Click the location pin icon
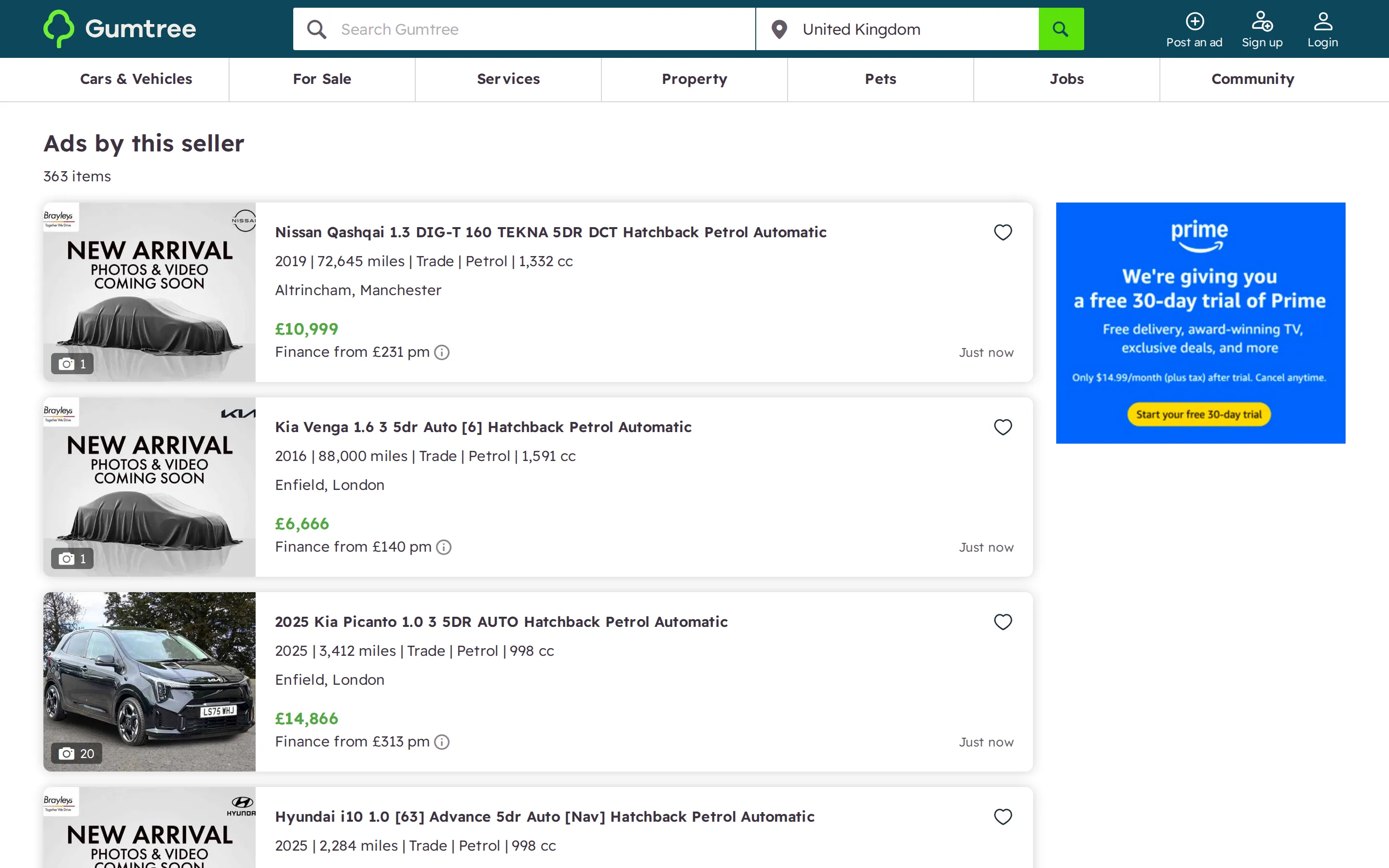The width and height of the screenshot is (1389, 868). pyautogui.click(x=779, y=29)
